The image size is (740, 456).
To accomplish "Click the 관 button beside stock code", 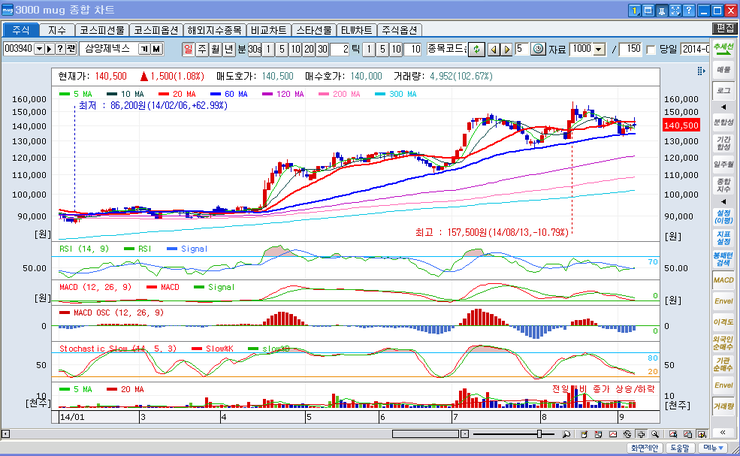I will tap(71, 49).
